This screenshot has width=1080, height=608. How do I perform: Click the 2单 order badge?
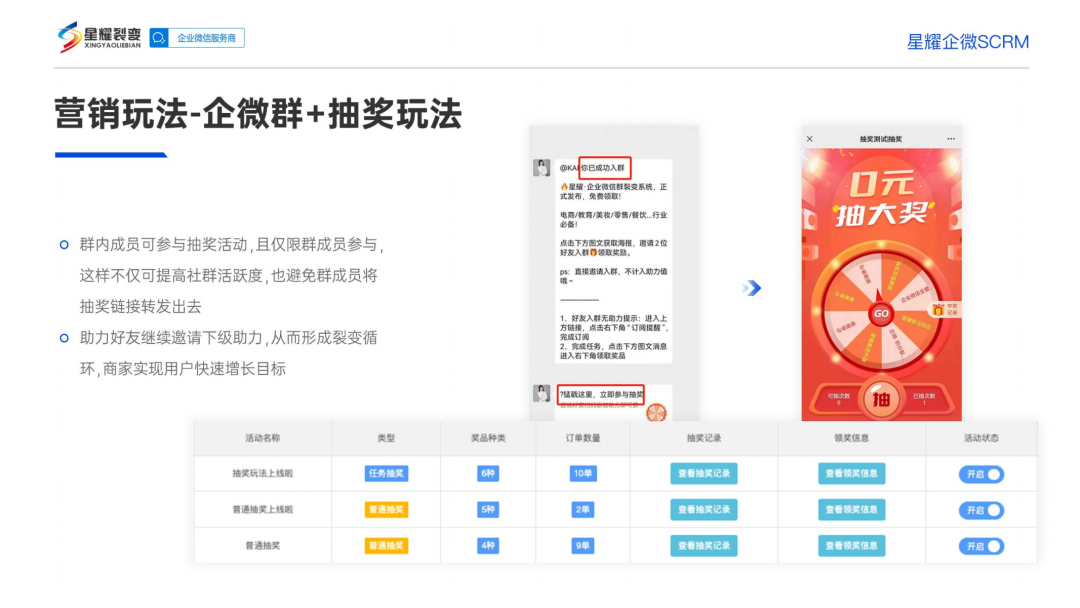coord(583,510)
